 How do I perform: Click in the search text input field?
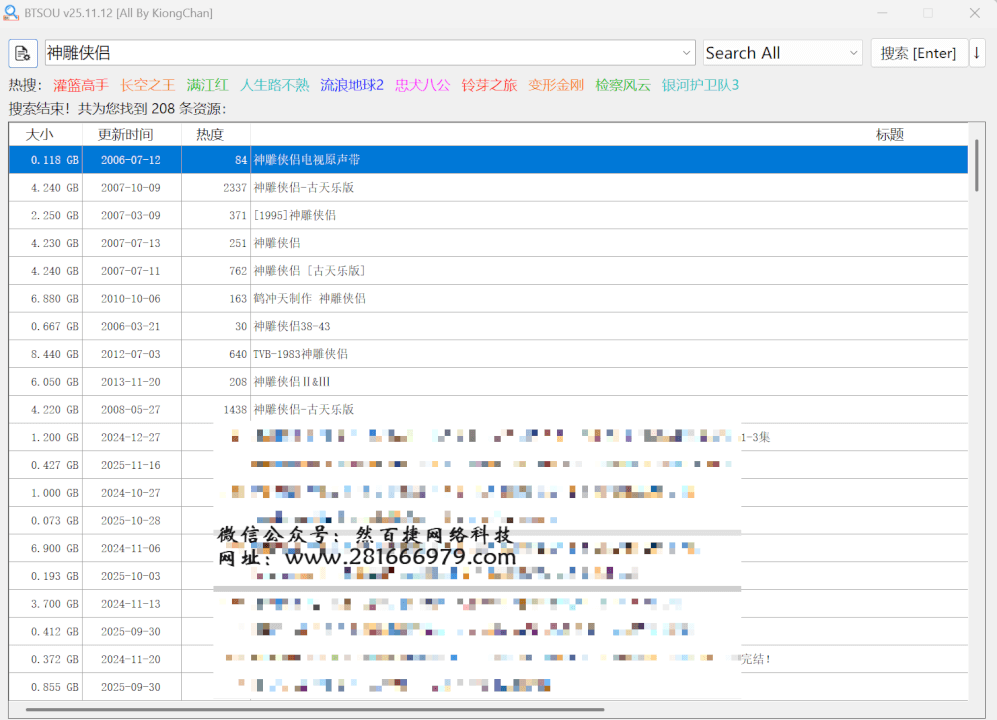click(360, 53)
